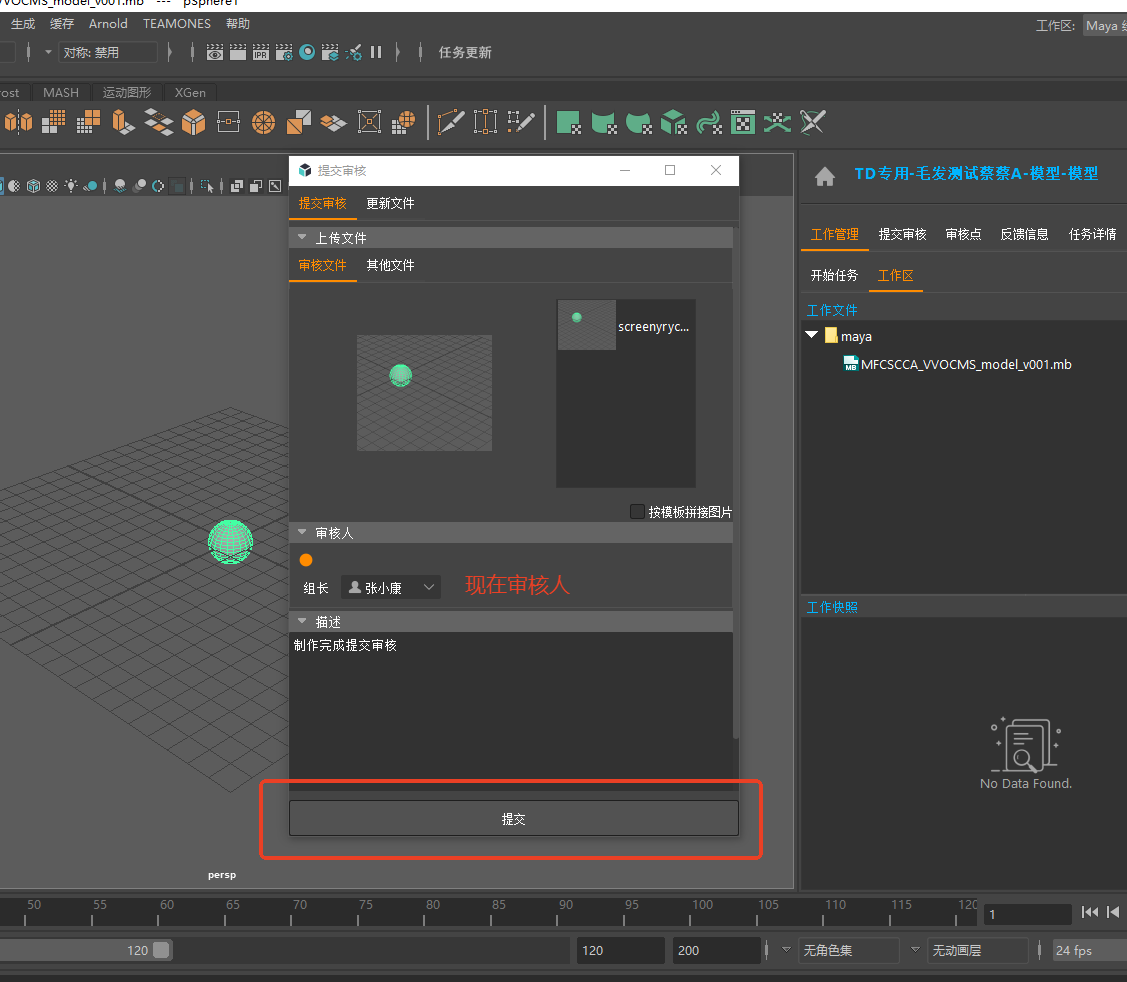Open the Arnold menu
Image resolution: width=1127 pixels, height=982 pixels.
[x=108, y=23]
